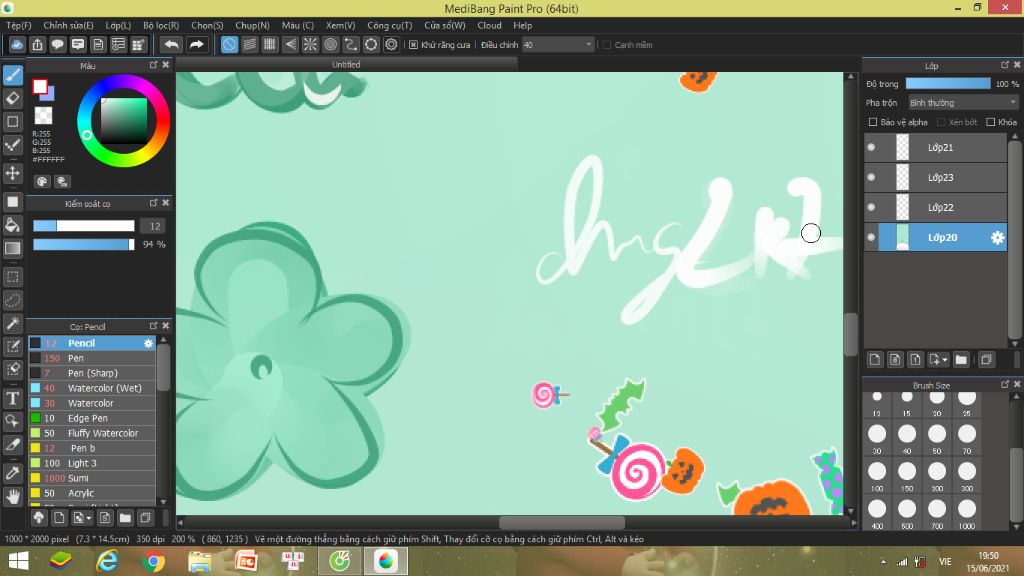The width and height of the screenshot is (1024, 576).
Task: Open the Chỉnh sửa(E) menu
Action: click(68, 25)
